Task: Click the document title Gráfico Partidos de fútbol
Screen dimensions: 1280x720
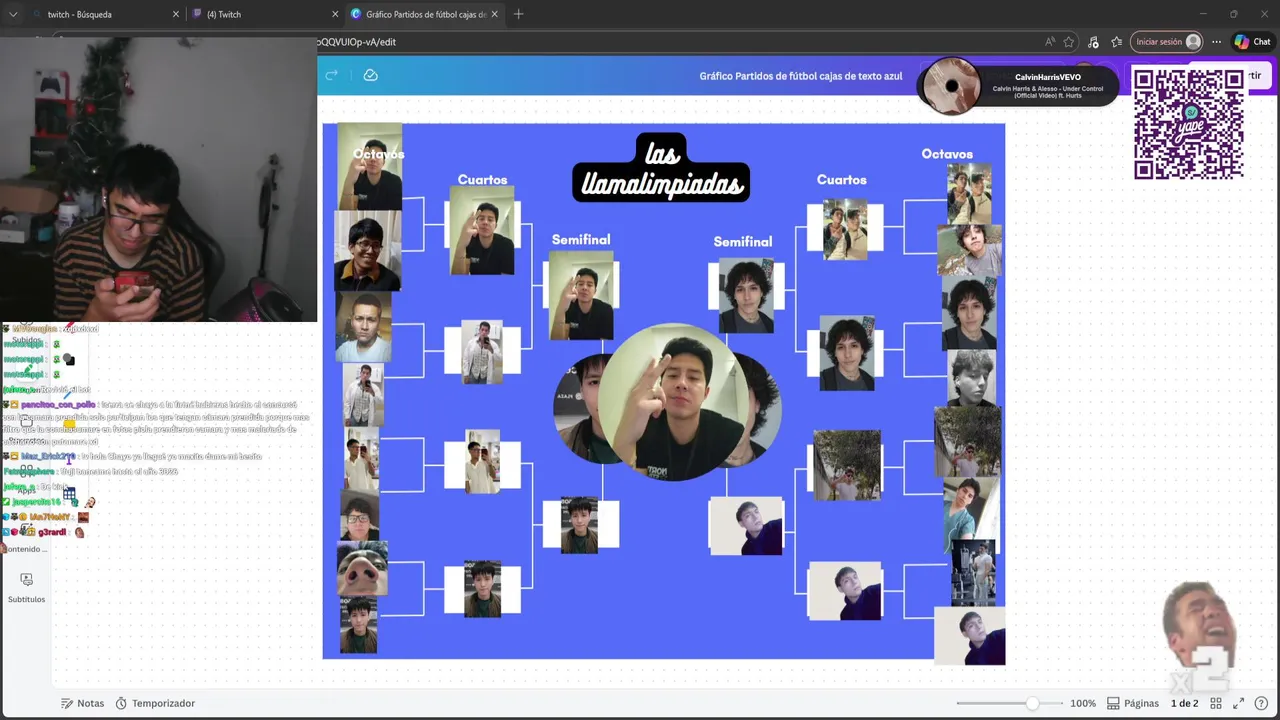Action: (800, 76)
